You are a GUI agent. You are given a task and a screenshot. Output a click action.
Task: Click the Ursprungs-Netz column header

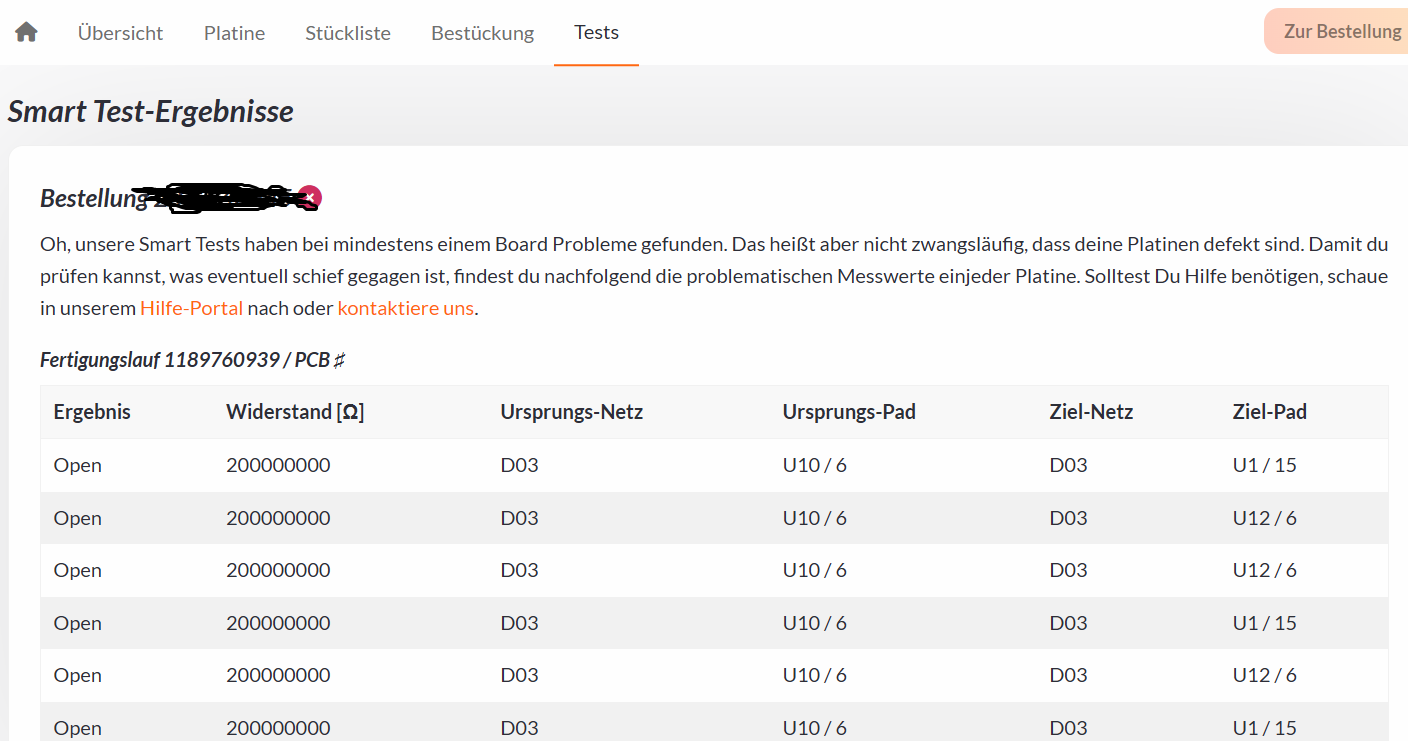point(572,412)
